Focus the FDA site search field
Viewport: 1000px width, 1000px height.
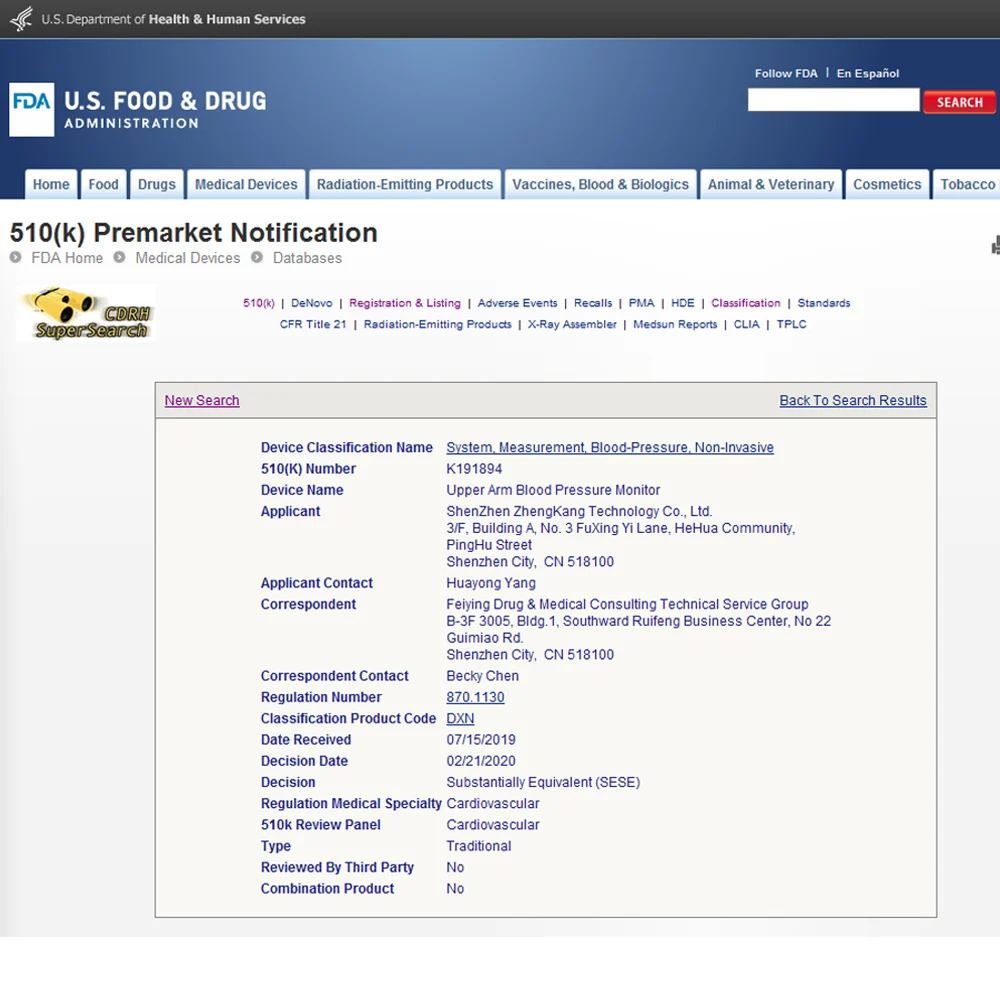tap(834, 100)
